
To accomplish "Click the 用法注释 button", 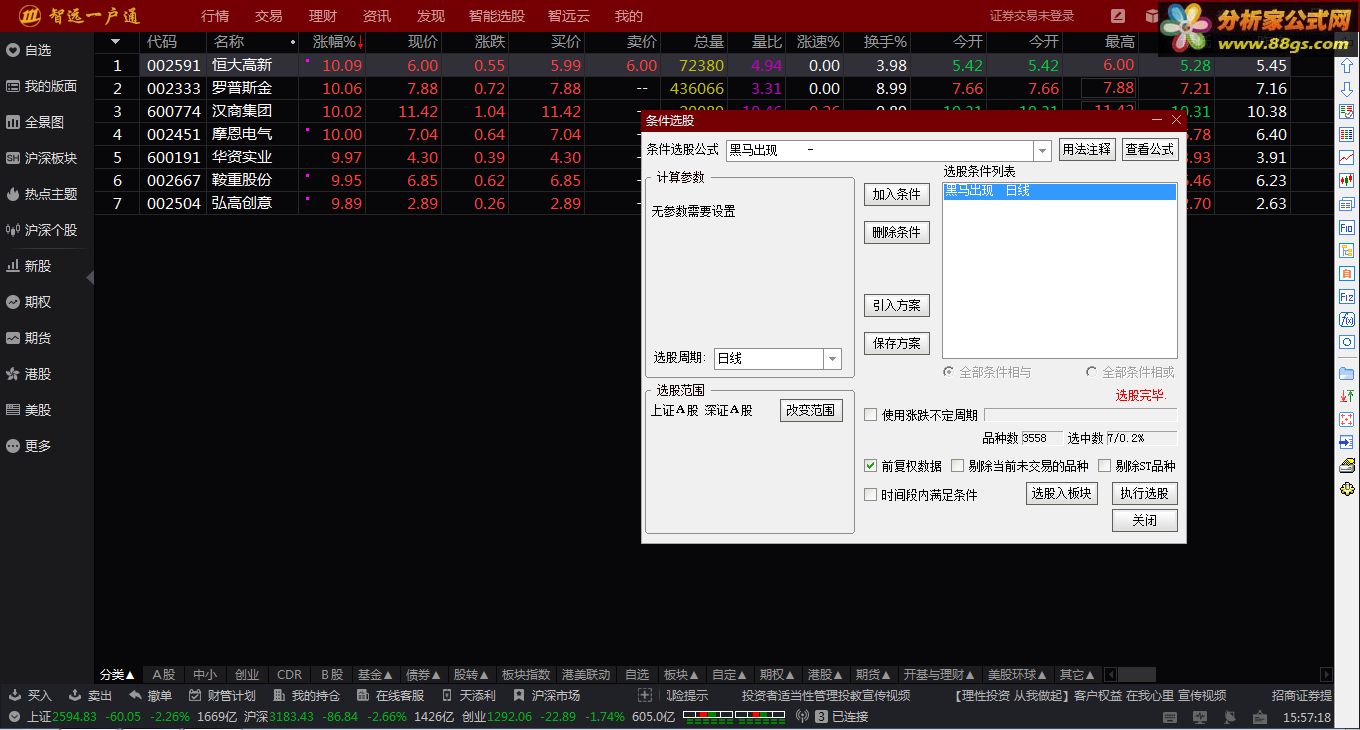I will [x=1087, y=150].
